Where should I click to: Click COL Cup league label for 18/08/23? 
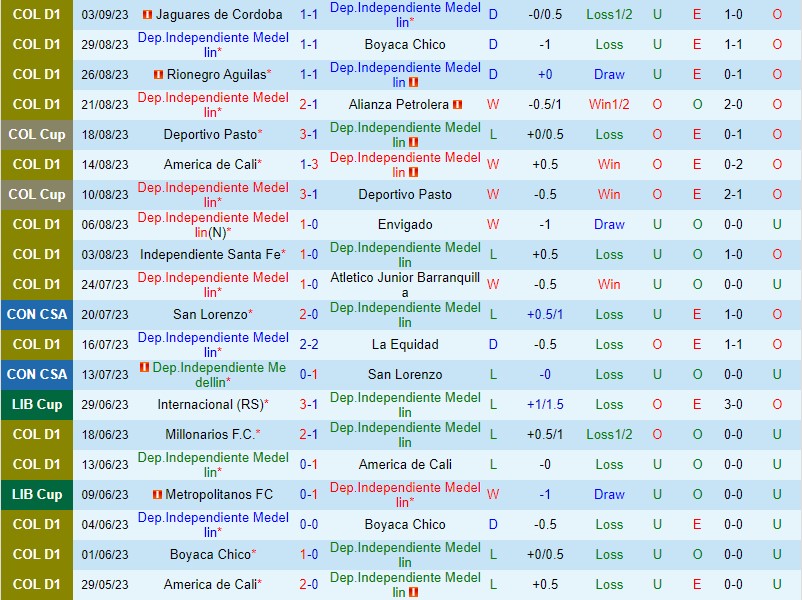(37, 135)
